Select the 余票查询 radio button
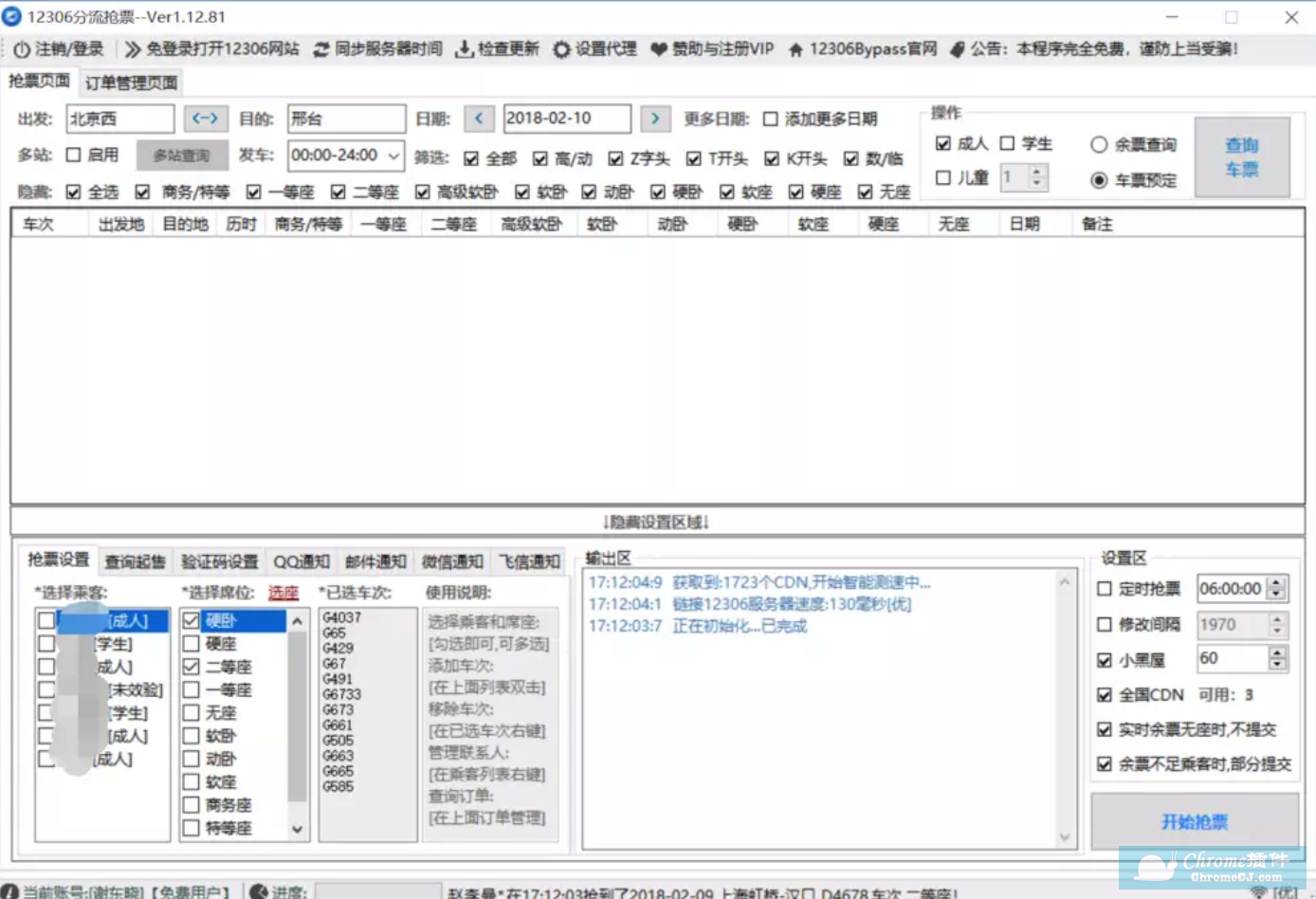 (1099, 144)
